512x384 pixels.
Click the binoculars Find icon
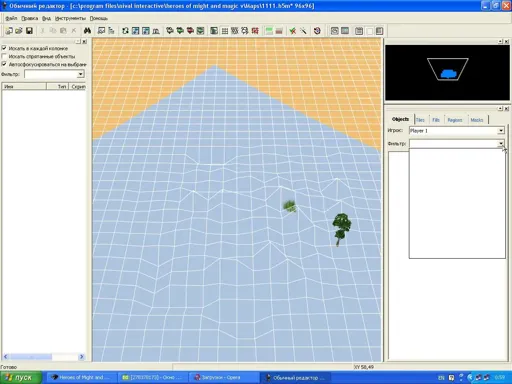click(x=87, y=31)
